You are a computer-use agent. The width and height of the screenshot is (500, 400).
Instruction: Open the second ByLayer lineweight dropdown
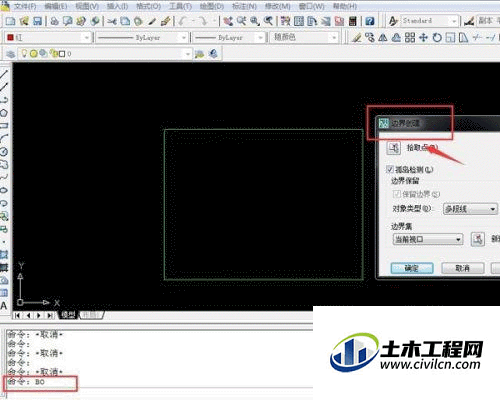(x=230, y=37)
